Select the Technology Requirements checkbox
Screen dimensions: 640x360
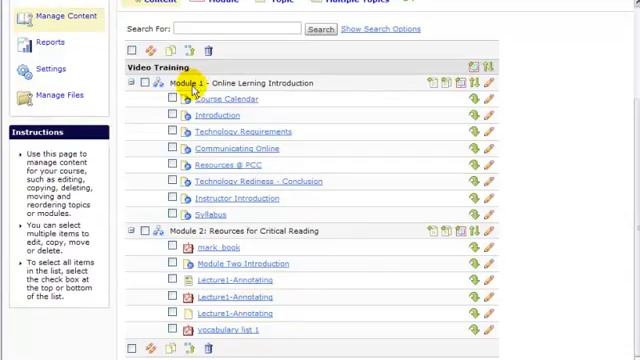point(172,131)
